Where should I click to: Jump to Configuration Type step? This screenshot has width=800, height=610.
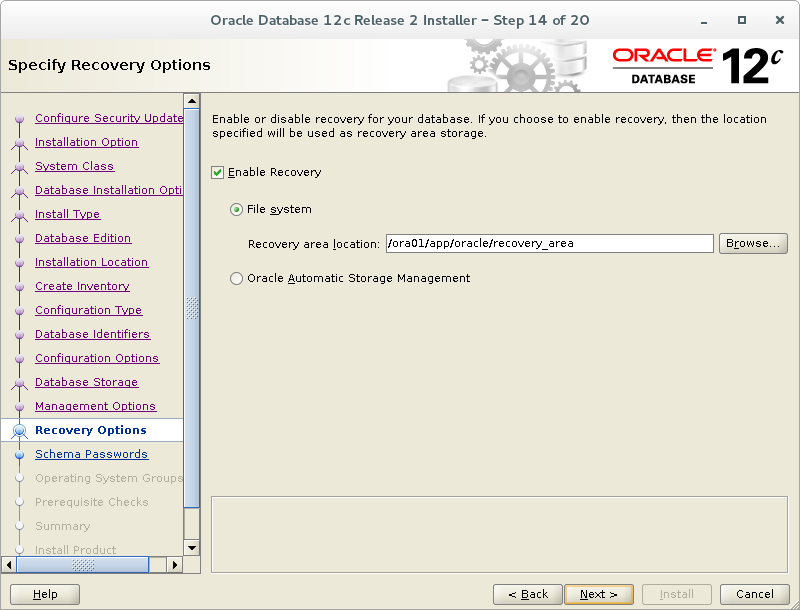tap(88, 310)
